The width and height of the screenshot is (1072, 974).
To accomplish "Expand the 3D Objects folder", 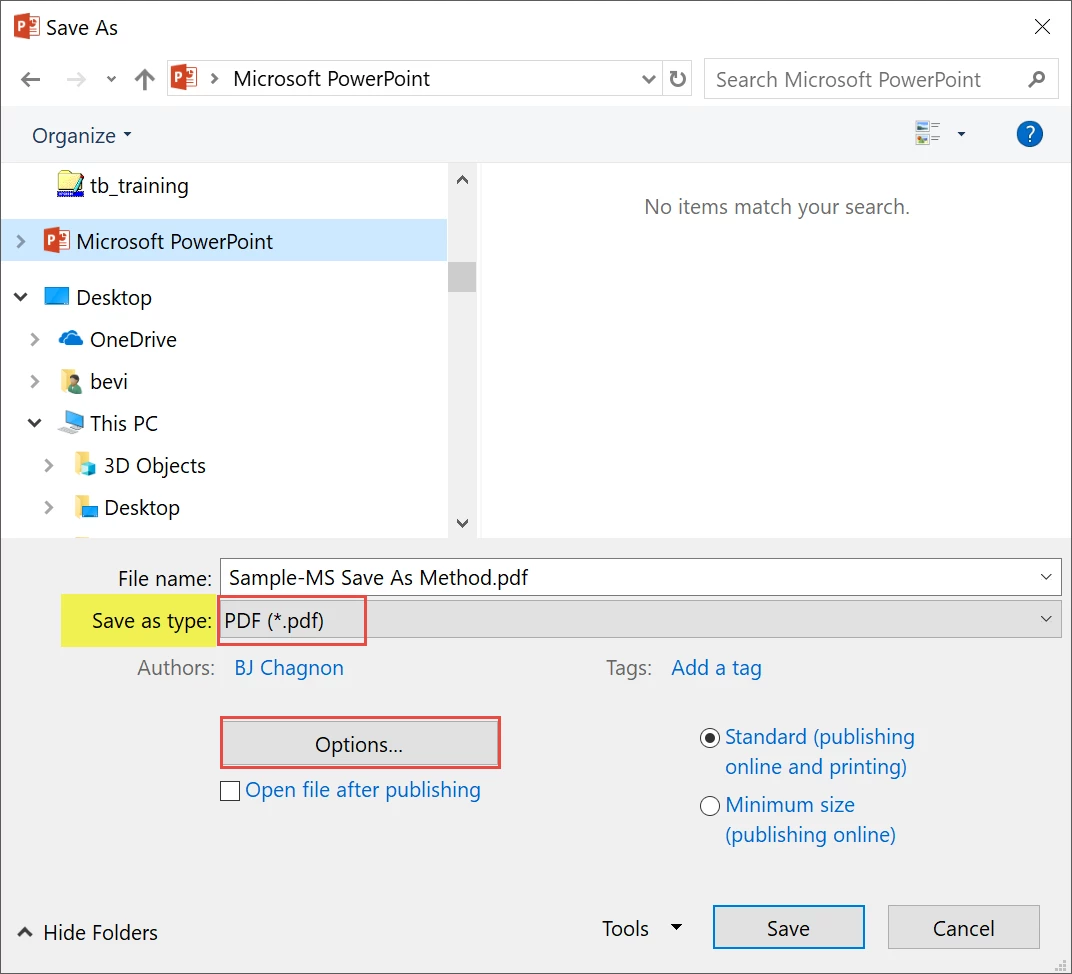I will (49, 465).
